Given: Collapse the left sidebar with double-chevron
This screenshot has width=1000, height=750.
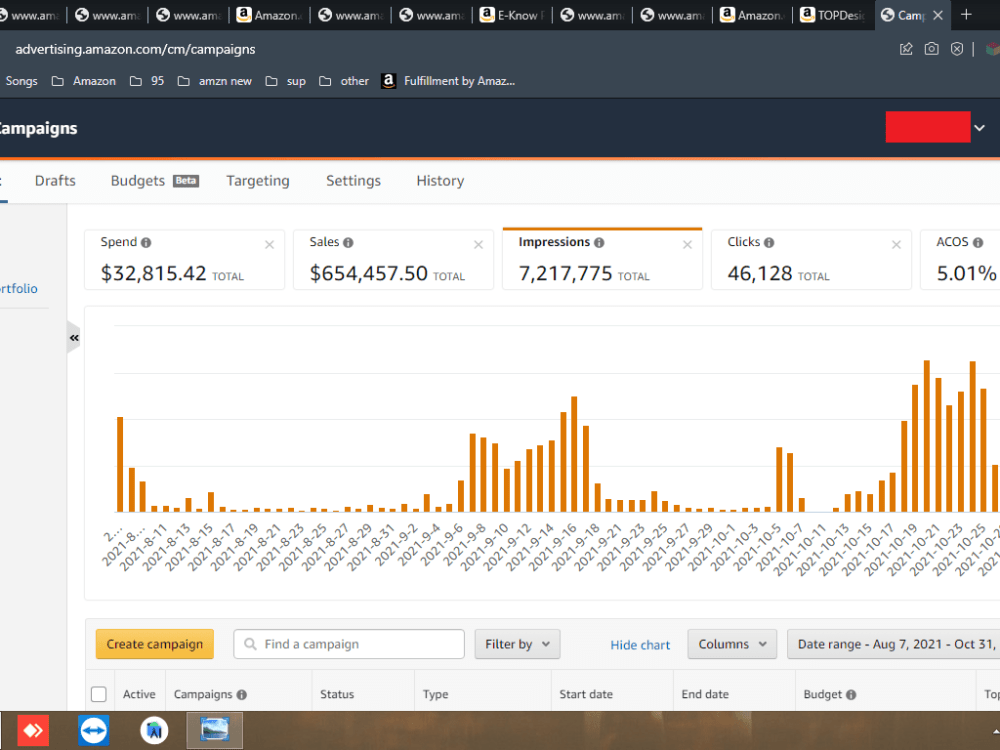Looking at the screenshot, I should (74, 337).
